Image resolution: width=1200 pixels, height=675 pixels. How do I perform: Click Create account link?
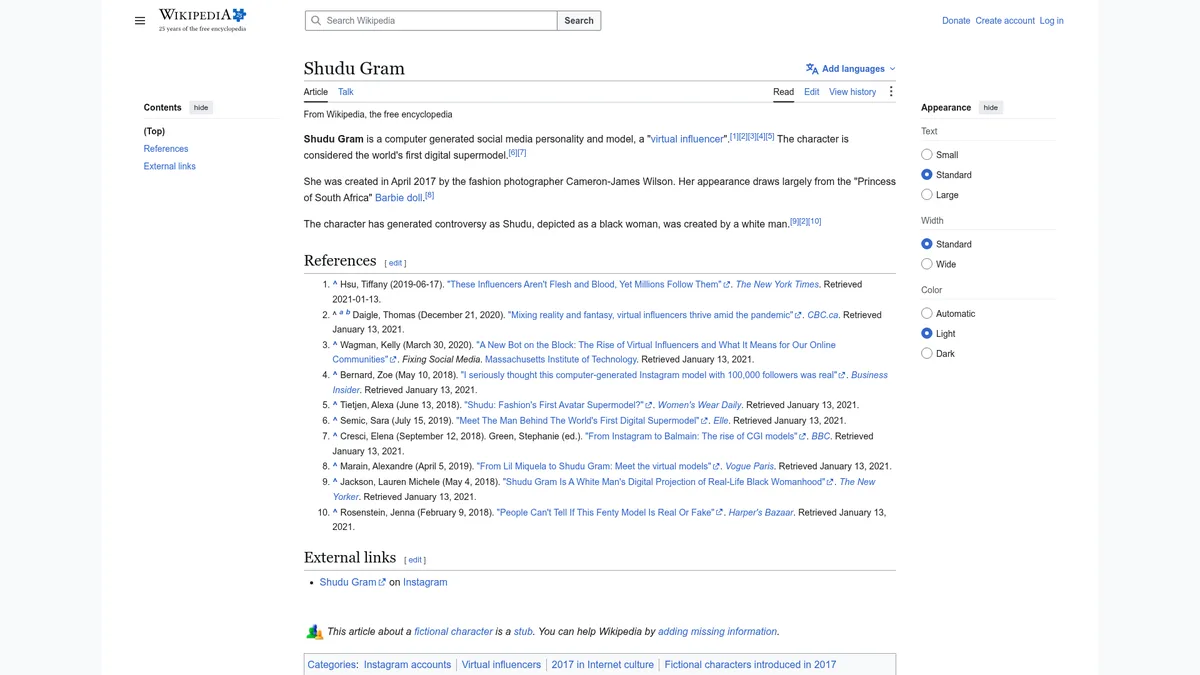pos(1005,20)
